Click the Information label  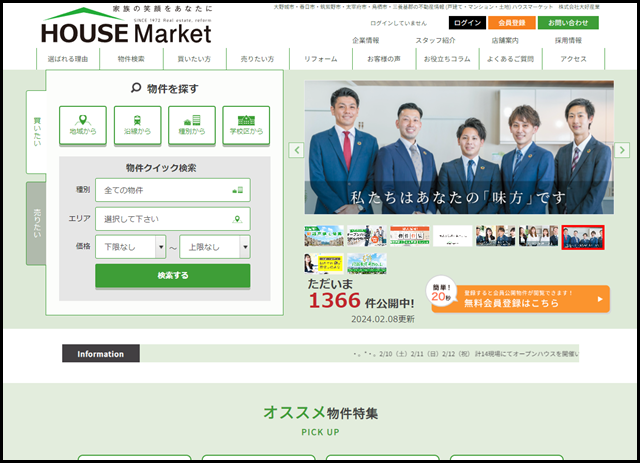click(x=101, y=354)
